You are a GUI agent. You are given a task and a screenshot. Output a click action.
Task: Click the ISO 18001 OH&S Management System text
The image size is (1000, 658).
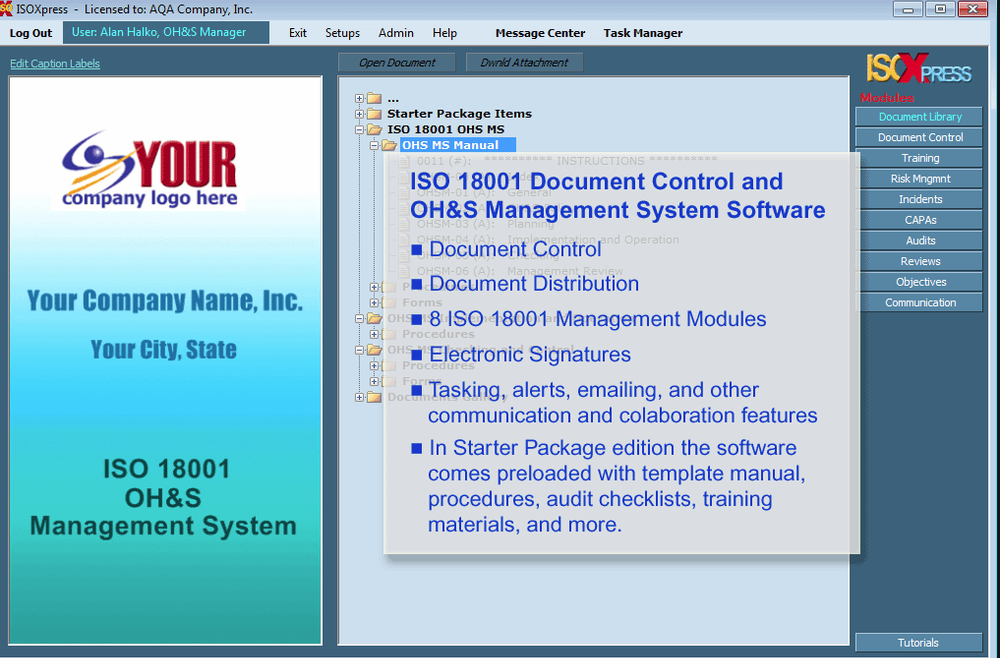point(163,497)
